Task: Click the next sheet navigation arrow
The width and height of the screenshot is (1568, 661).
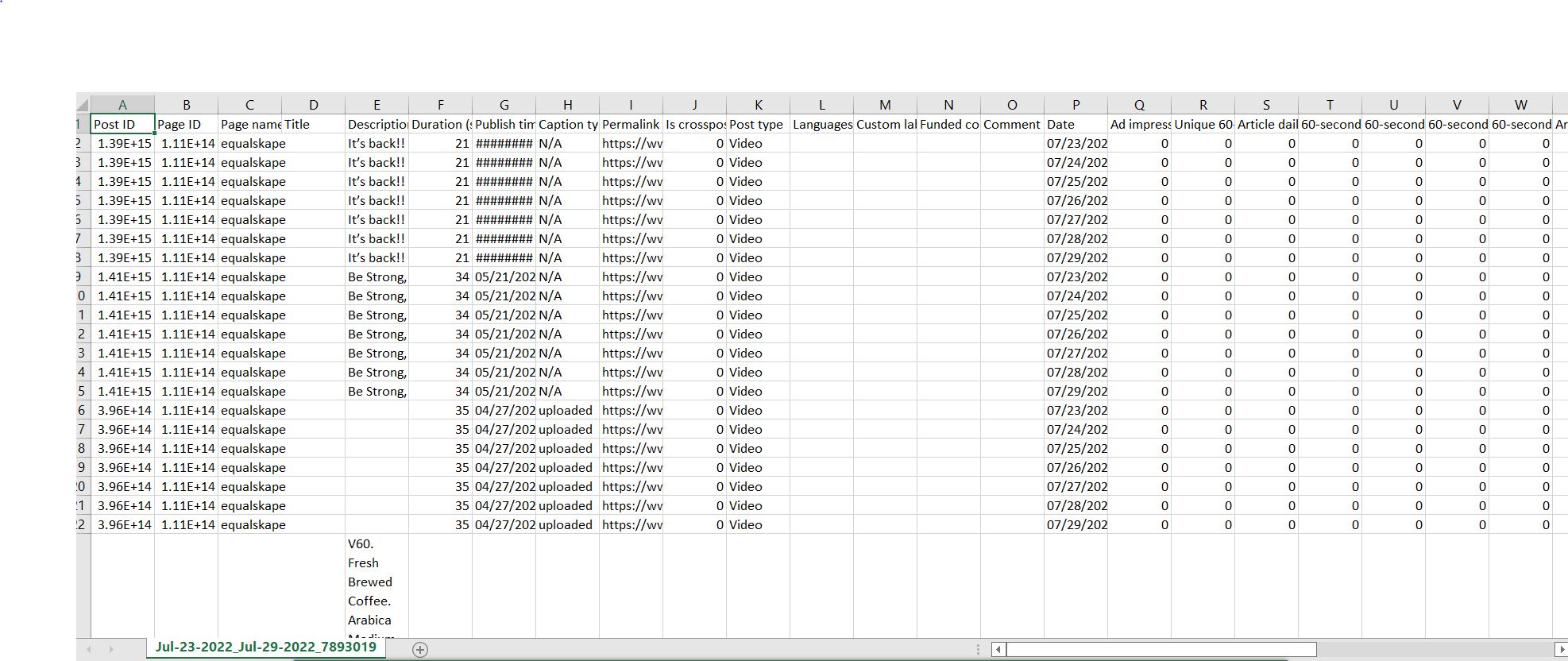Action: tap(111, 649)
